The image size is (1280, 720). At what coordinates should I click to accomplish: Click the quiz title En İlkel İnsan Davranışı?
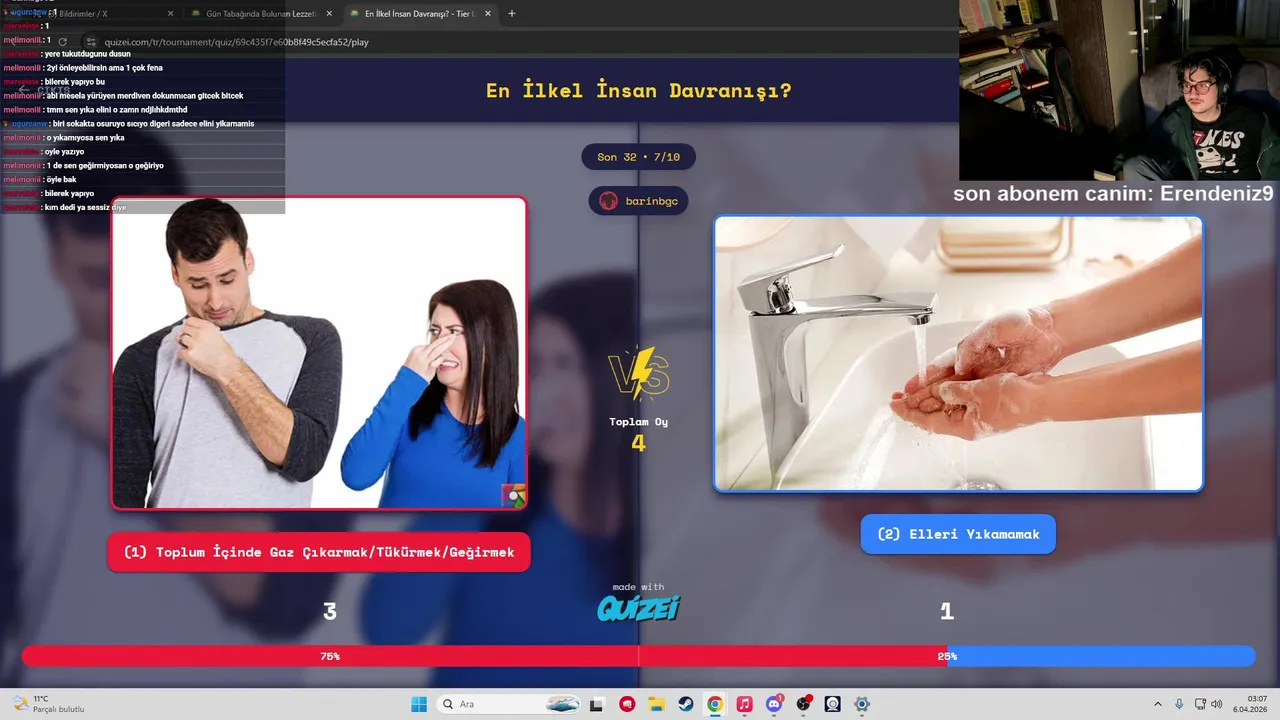(638, 91)
